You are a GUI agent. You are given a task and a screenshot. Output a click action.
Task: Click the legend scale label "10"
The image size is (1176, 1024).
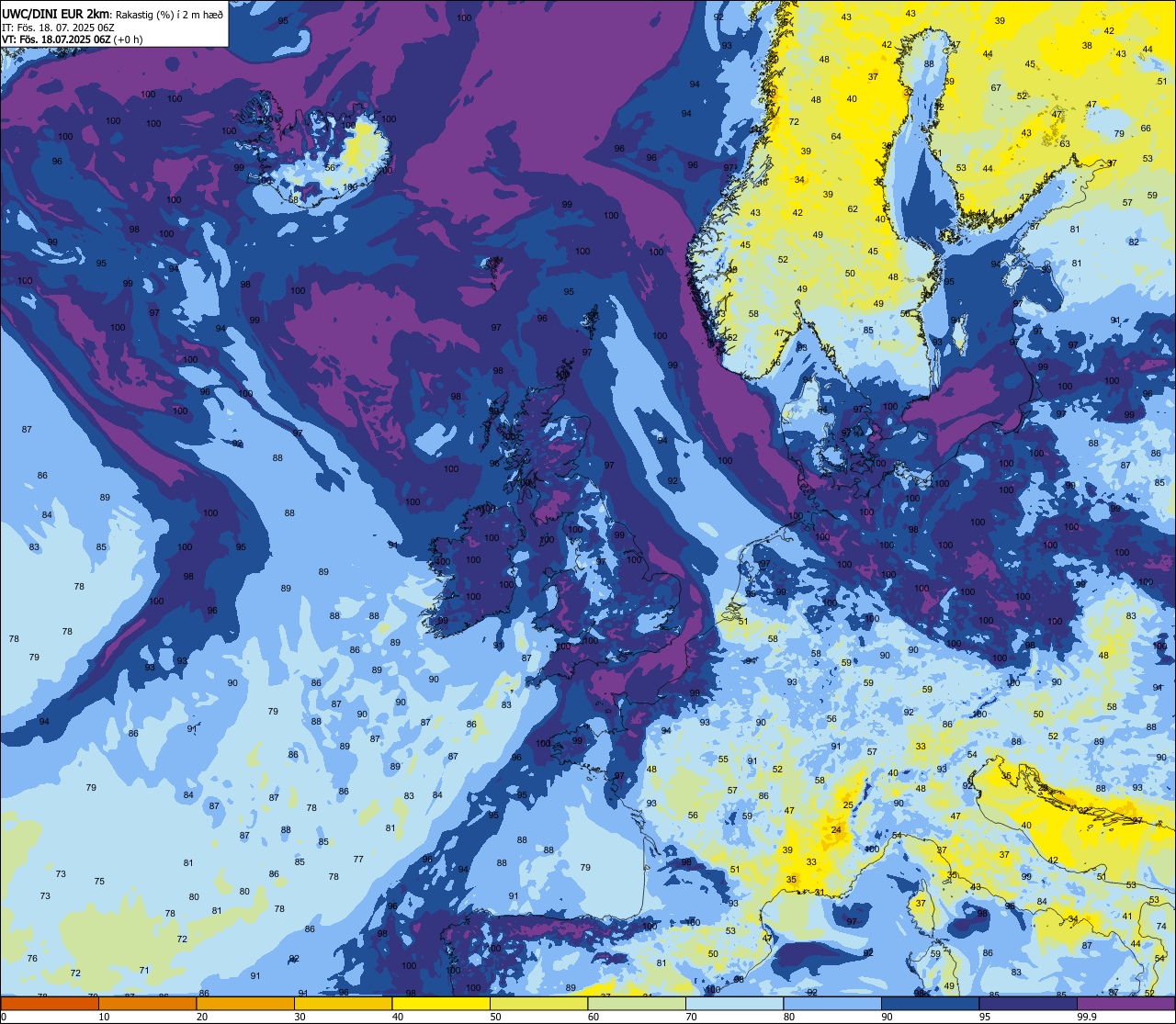point(104,1018)
